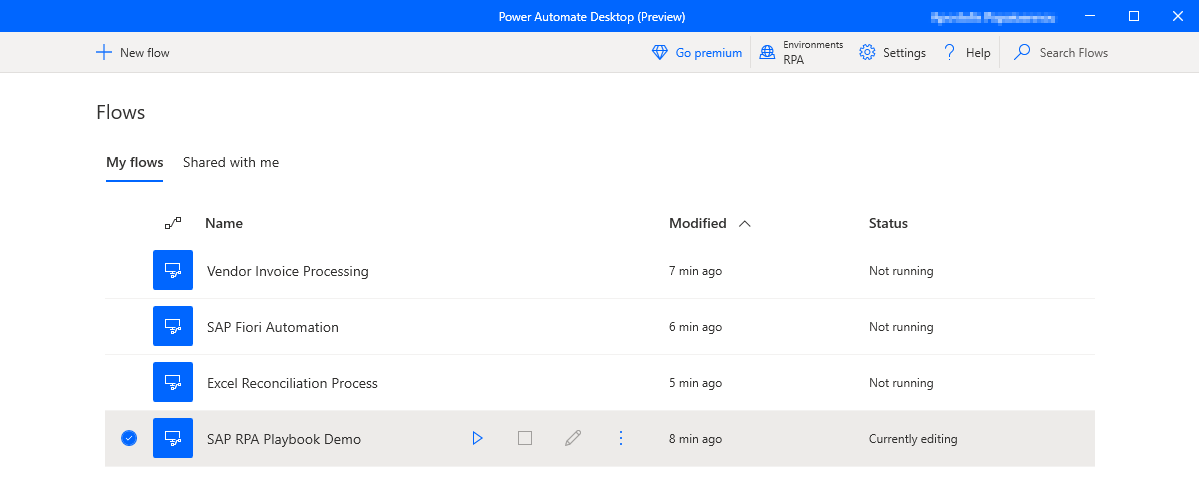This screenshot has width=1199, height=498.
Task: Click Vendor Invoice Processing flow icon
Action: pos(173,270)
